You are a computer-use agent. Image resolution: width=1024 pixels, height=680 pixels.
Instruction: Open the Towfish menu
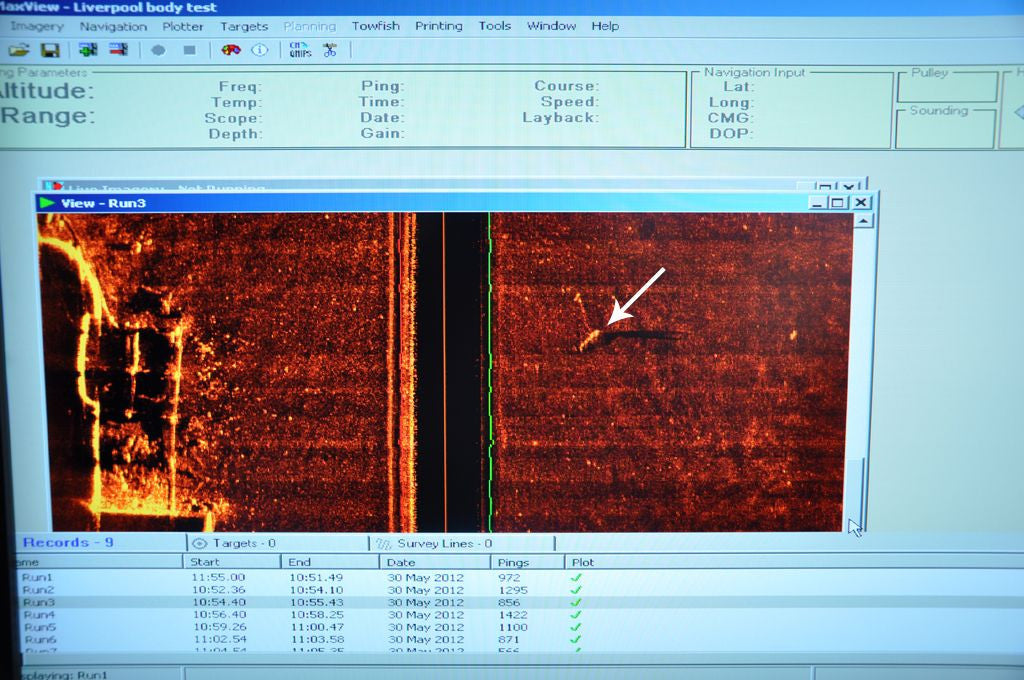(376, 26)
